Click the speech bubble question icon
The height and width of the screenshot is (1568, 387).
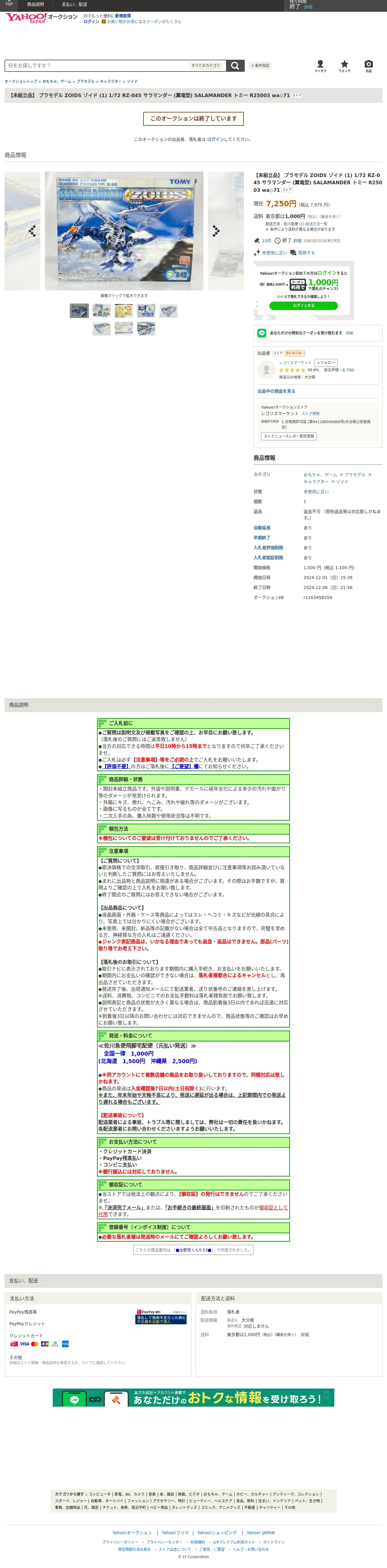293,253
